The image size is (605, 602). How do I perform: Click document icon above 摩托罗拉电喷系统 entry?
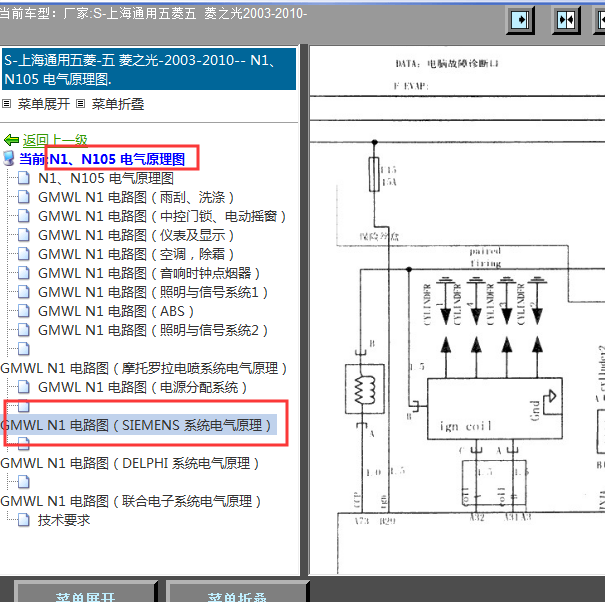[x=24, y=348]
